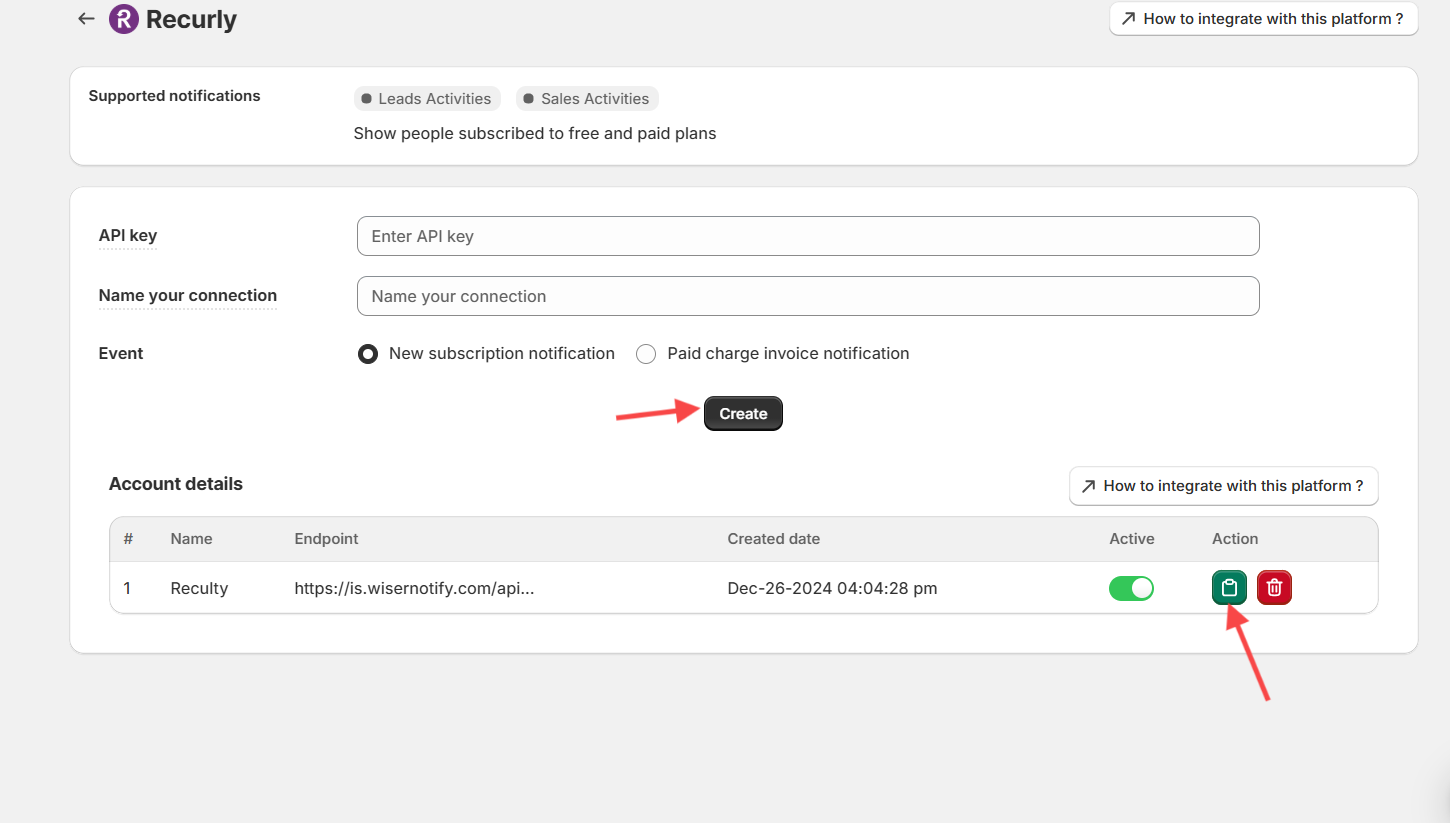1450x823 pixels.
Task: Toggle the Active switch for Reculty
Action: click(x=1131, y=588)
